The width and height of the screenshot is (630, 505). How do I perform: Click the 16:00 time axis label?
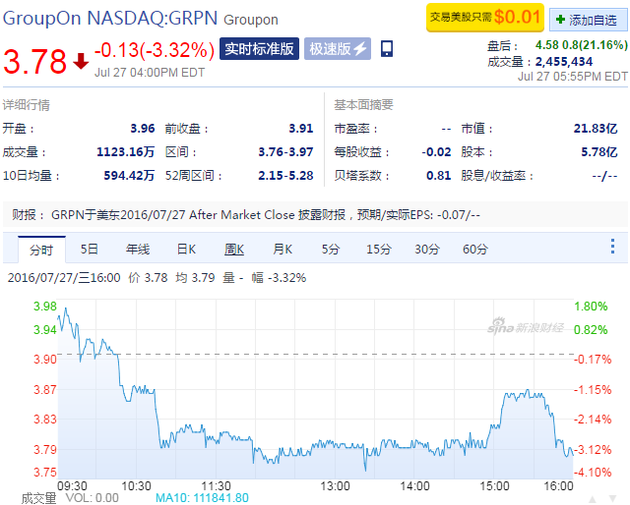pyautogui.click(x=558, y=486)
